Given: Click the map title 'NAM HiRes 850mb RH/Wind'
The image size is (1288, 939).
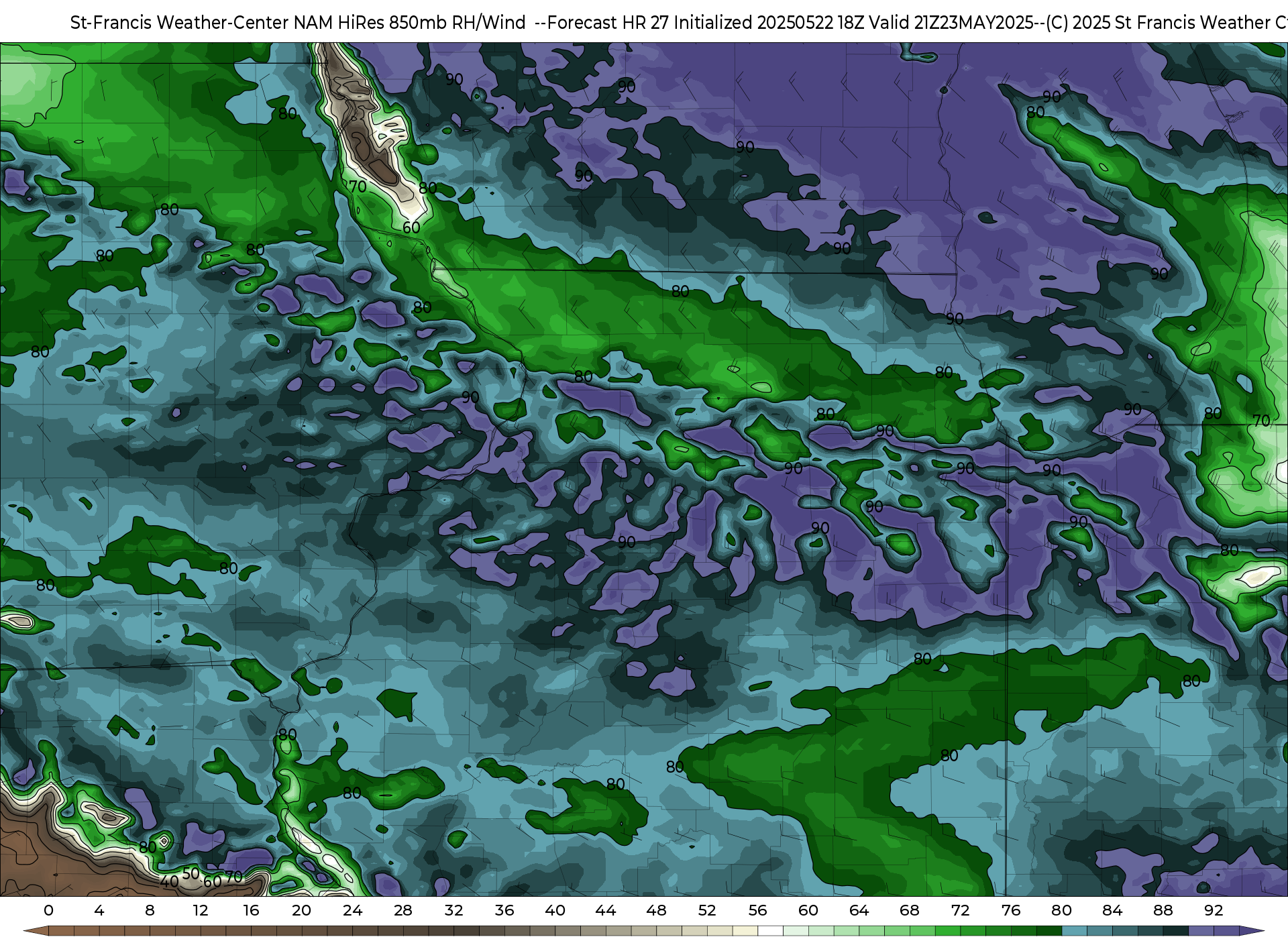Looking at the screenshot, I should pos(410,23).
